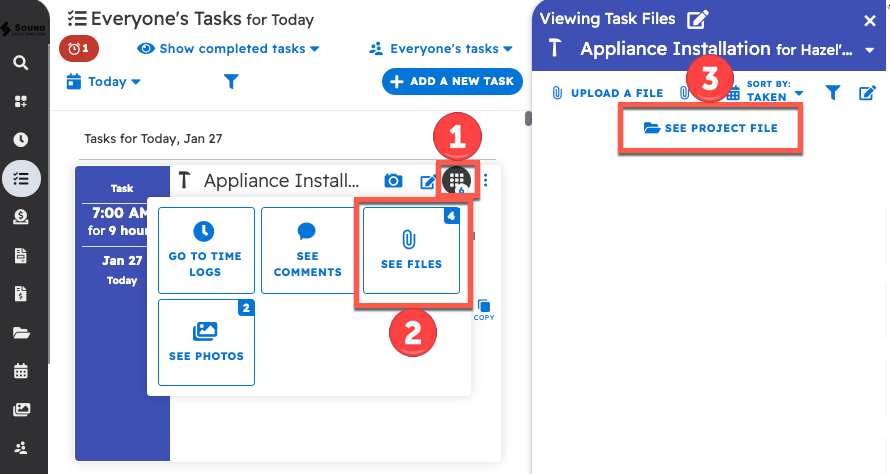Select the Go To Time Logs tile

click(x=205, y=256)
